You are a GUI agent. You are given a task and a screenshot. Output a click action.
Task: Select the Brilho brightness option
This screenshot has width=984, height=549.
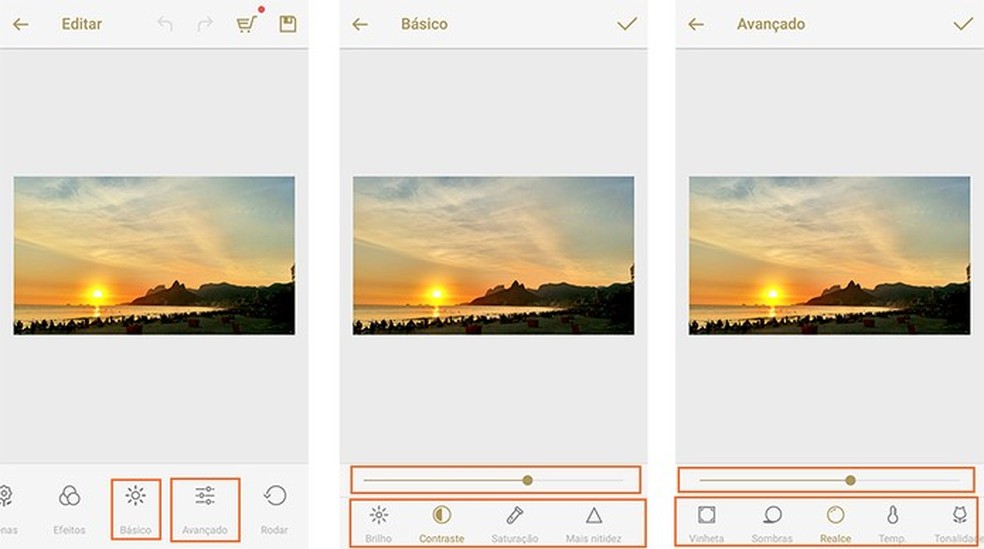[x=378, y=525]
